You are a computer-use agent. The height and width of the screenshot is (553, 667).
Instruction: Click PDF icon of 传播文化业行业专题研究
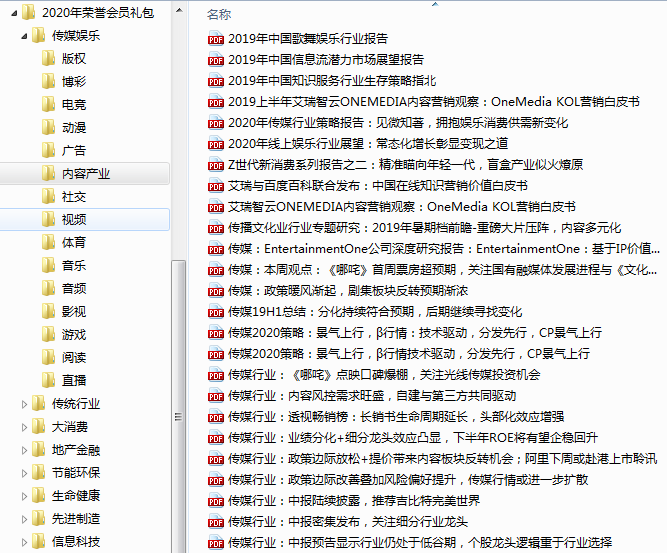216,228
